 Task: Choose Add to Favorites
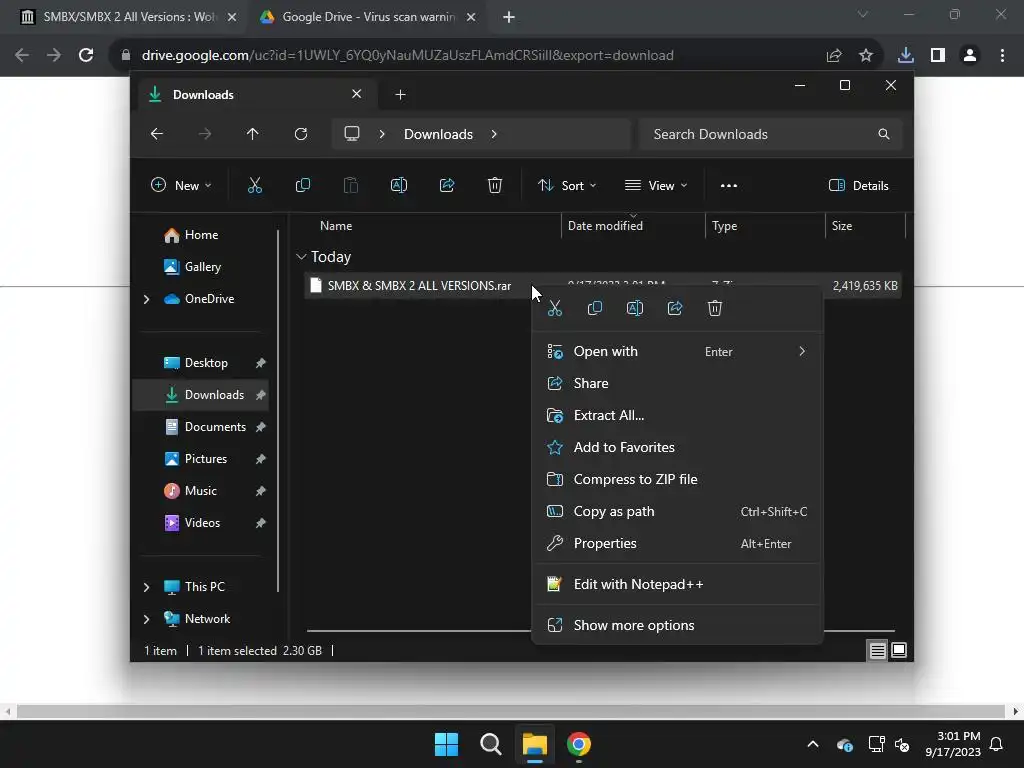677,447
